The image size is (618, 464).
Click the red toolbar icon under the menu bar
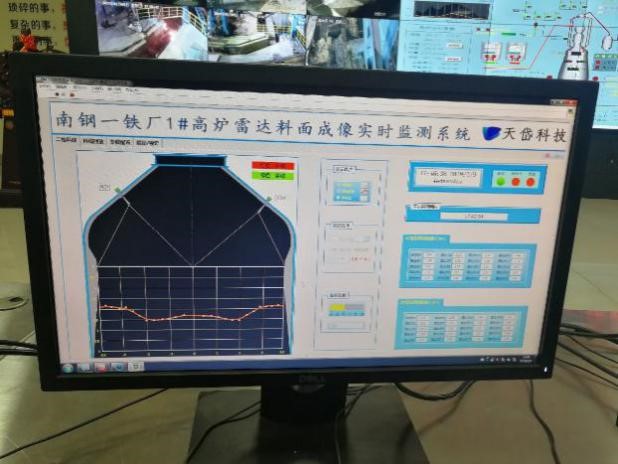pyautogui.click(x=72, y=95)
